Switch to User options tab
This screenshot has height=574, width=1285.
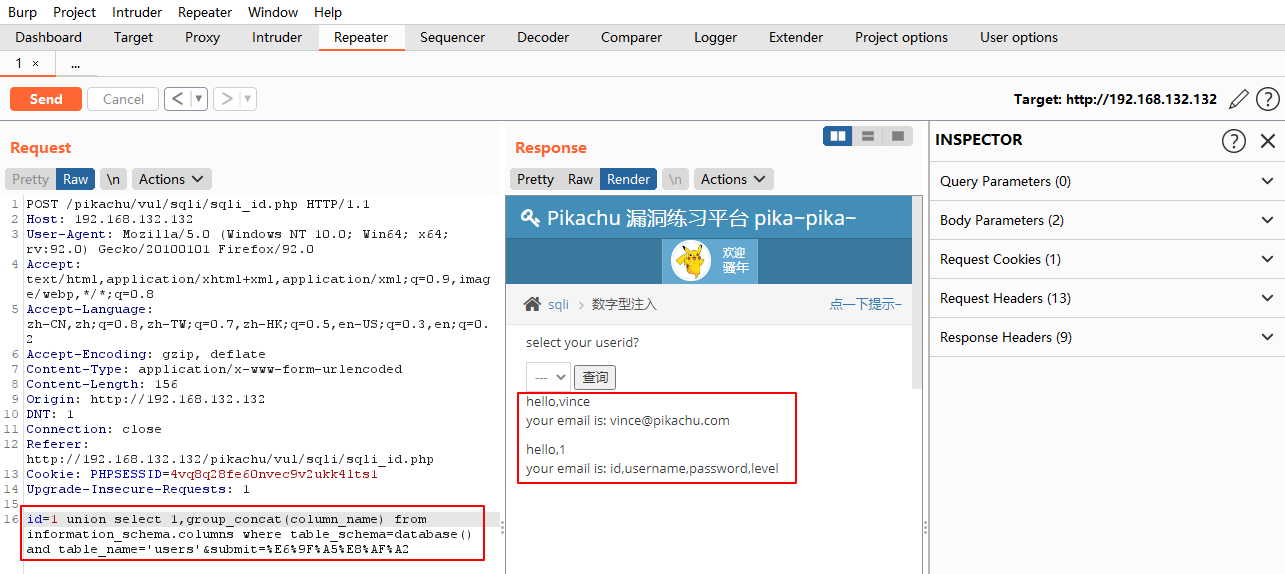coord(1019,37)
